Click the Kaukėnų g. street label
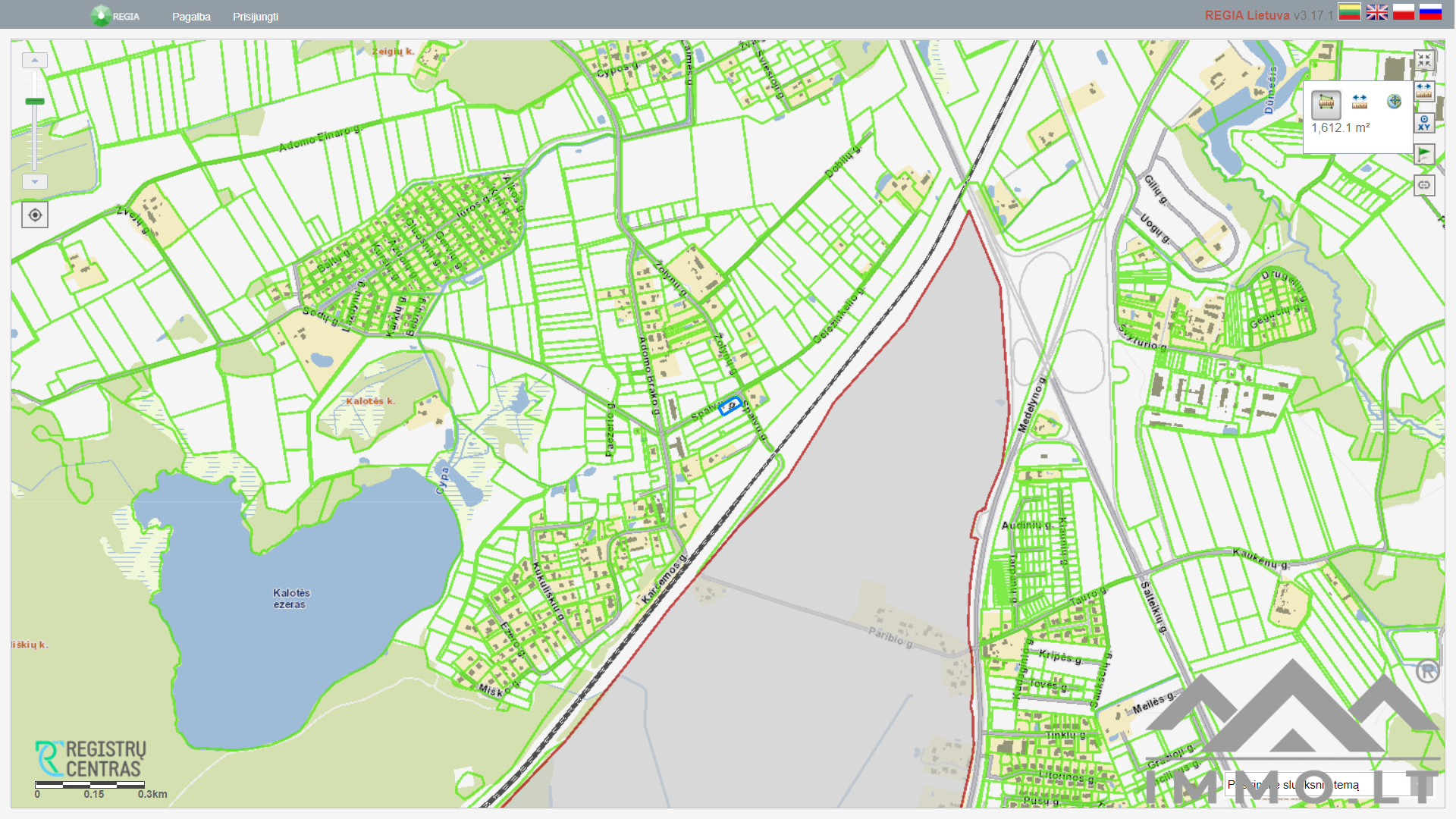Image resolution: width=1456 pixels, height=819 pixels. point(1260,559)
